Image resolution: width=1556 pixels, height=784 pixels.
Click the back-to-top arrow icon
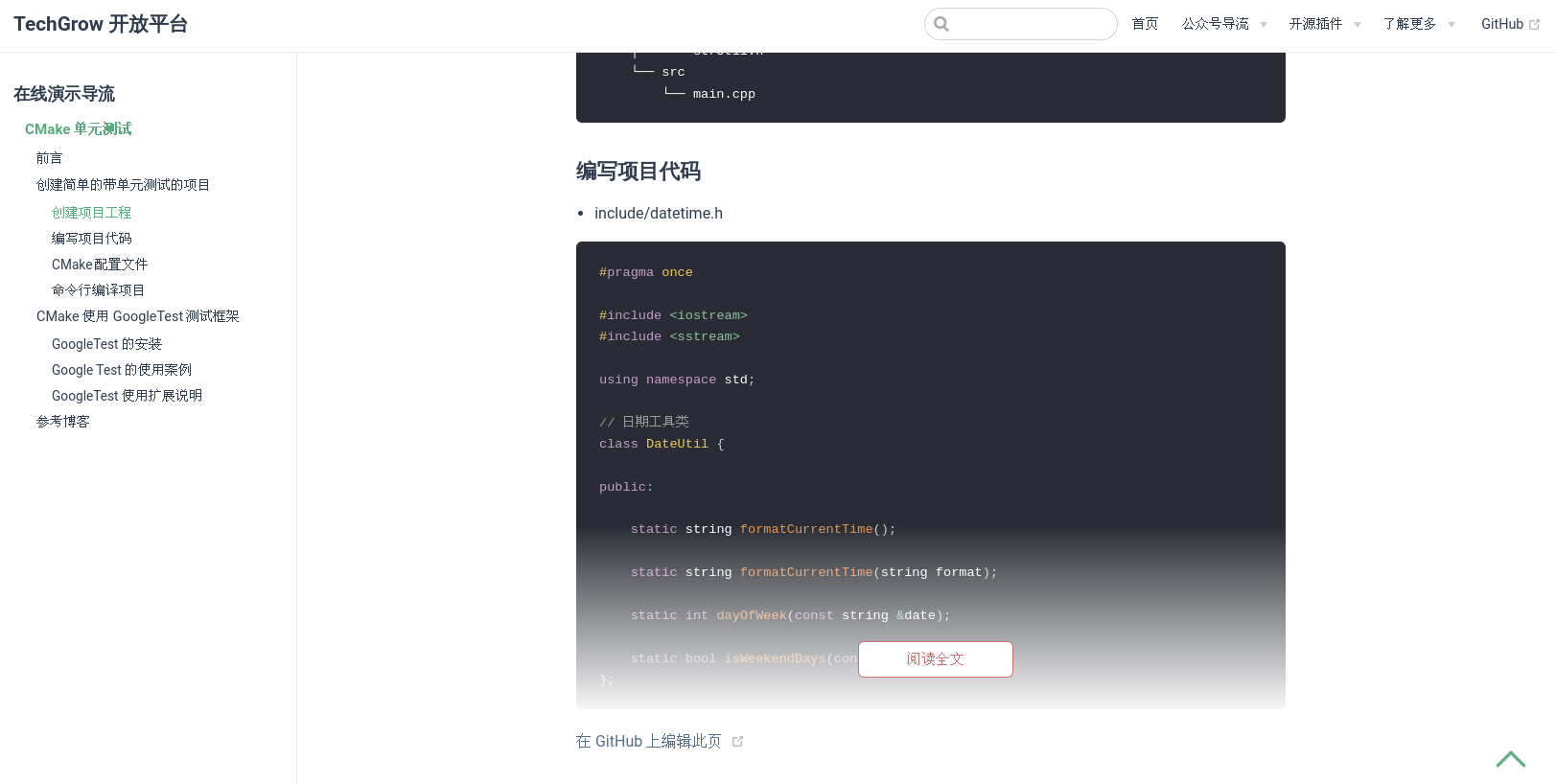point(1510,759)
